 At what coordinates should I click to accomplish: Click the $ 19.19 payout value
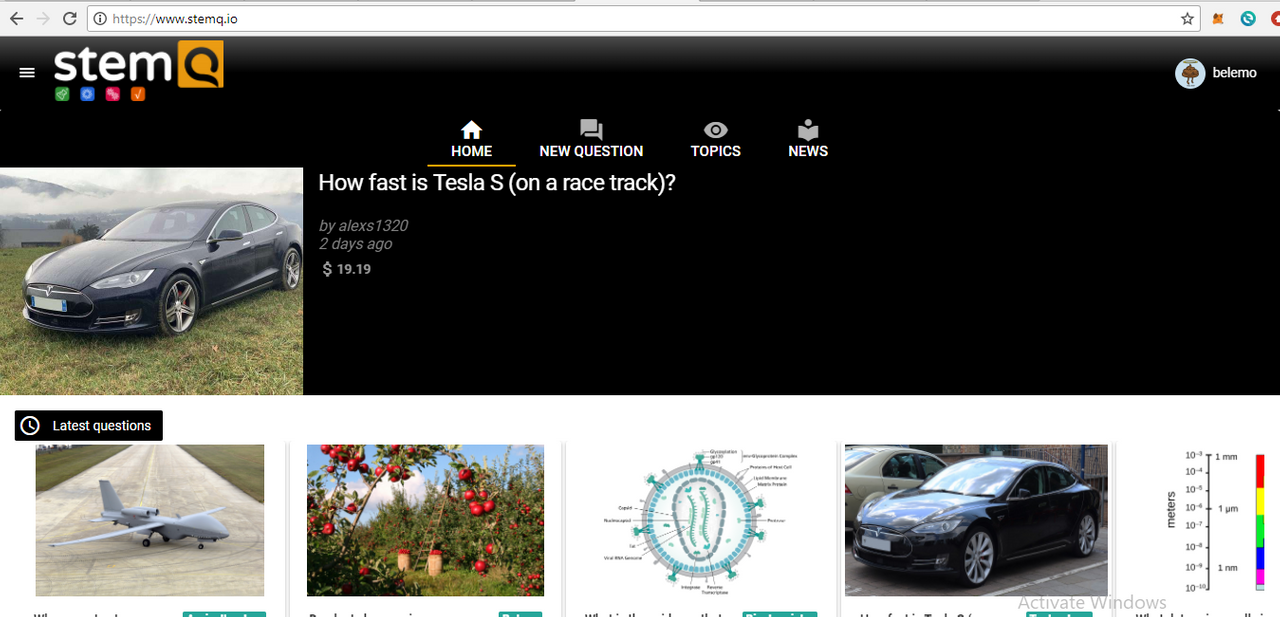pos(346,269)
